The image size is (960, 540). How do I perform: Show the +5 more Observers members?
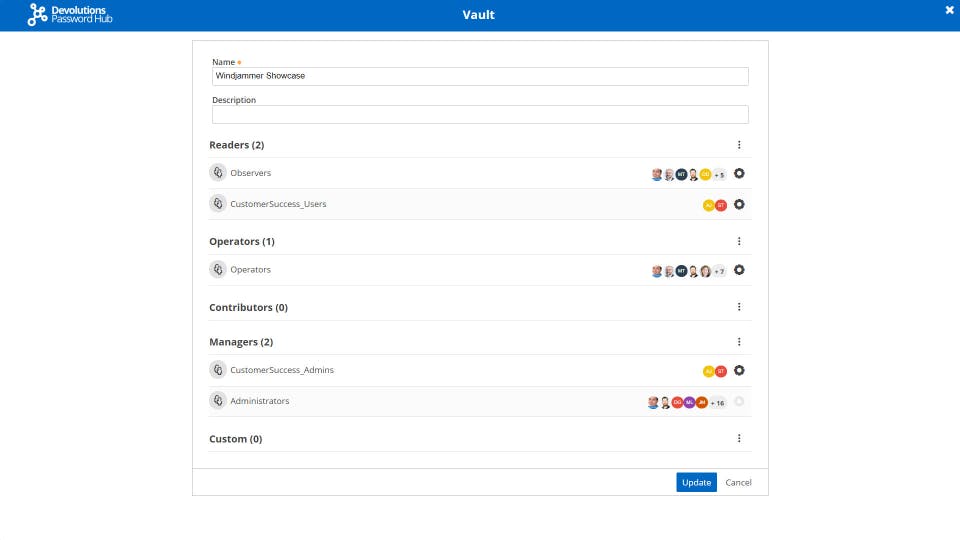(x=719, y=174)
